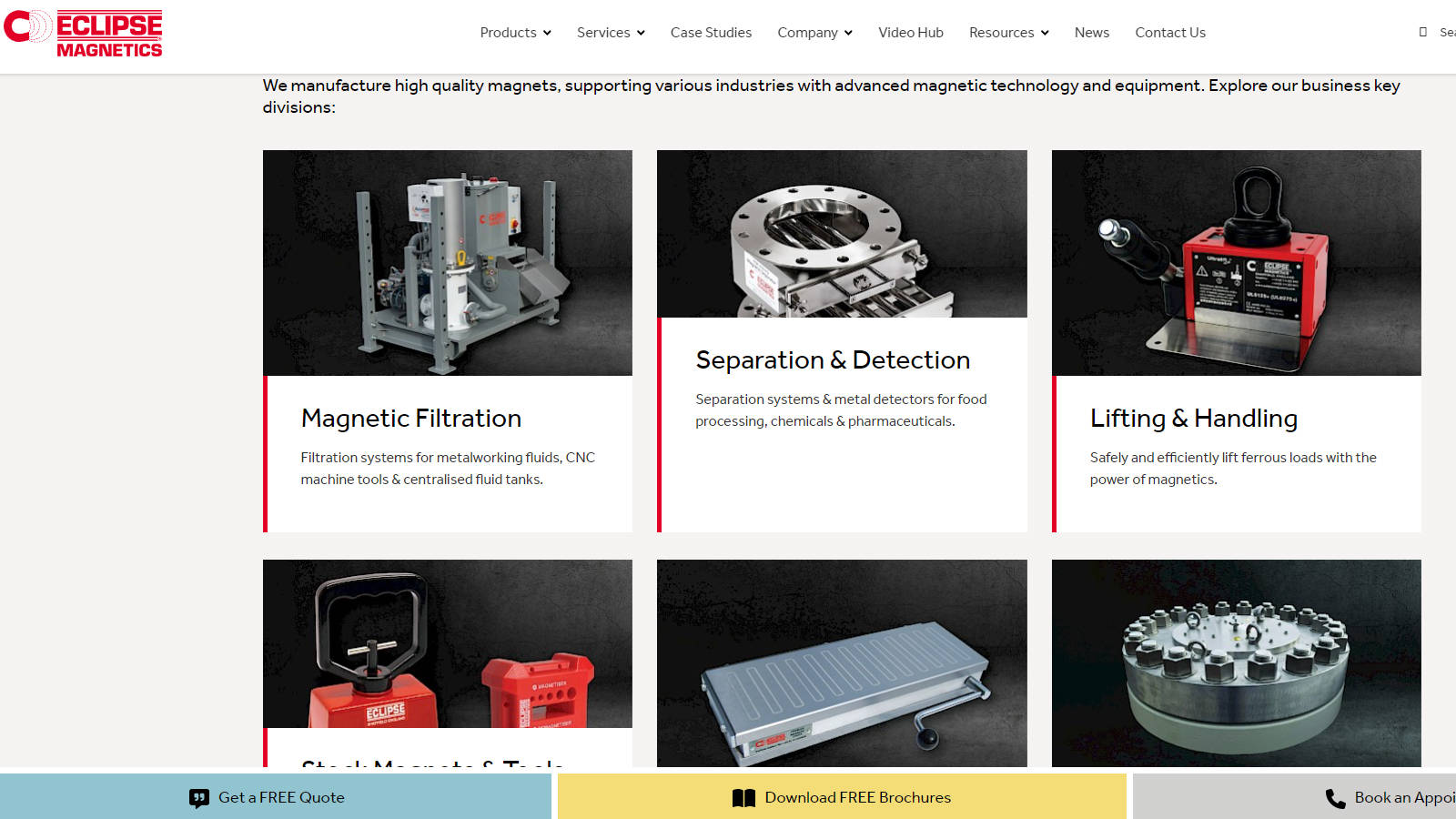Click the speech bubble quote icon
Image resolution: width=1456 pixels, height=819 pixels.
tap(198, 798)
